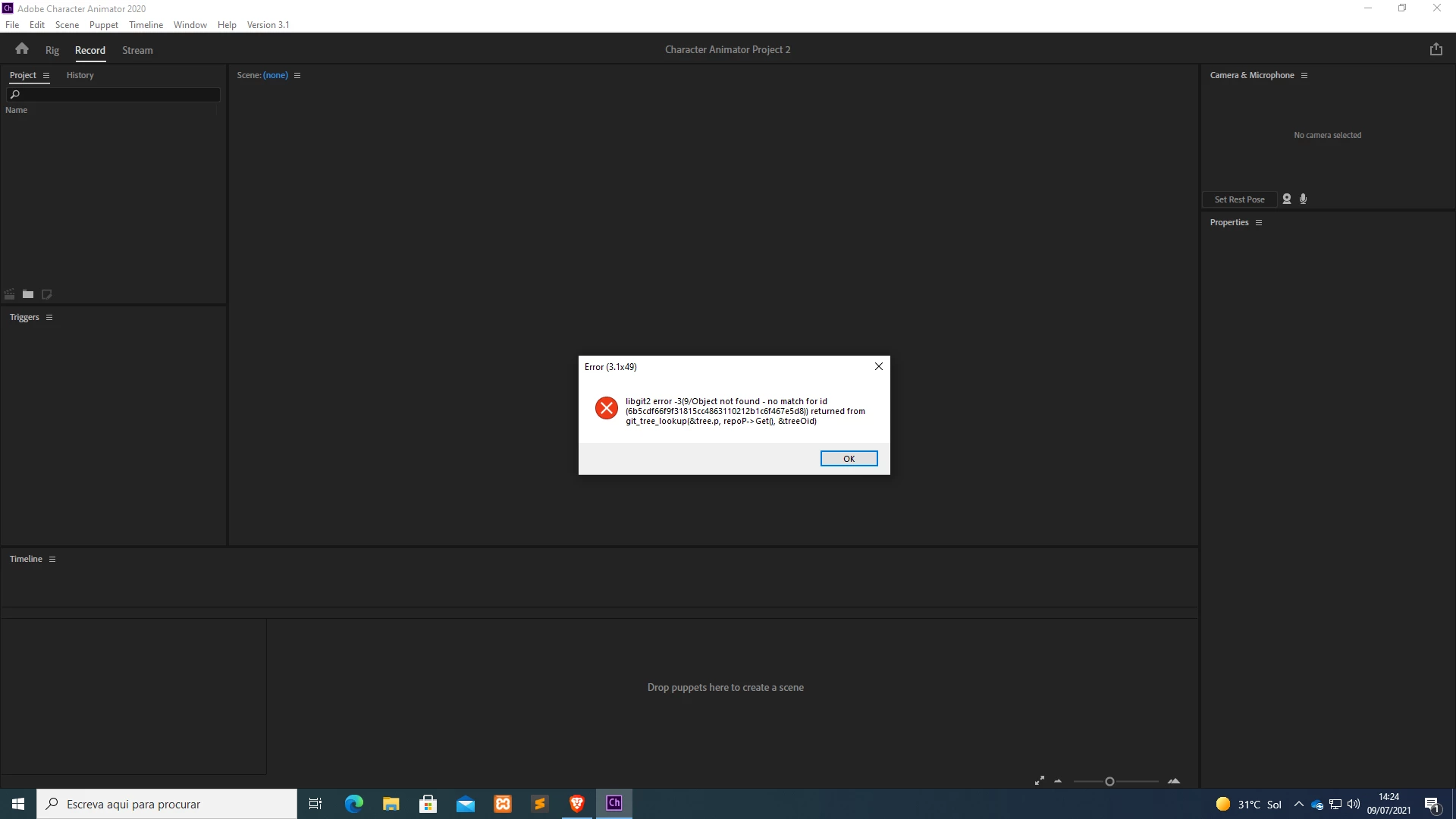This screenshot has height=819, width=1456.
Task: Click the new folder icon in Project panel
Action: 28,294
